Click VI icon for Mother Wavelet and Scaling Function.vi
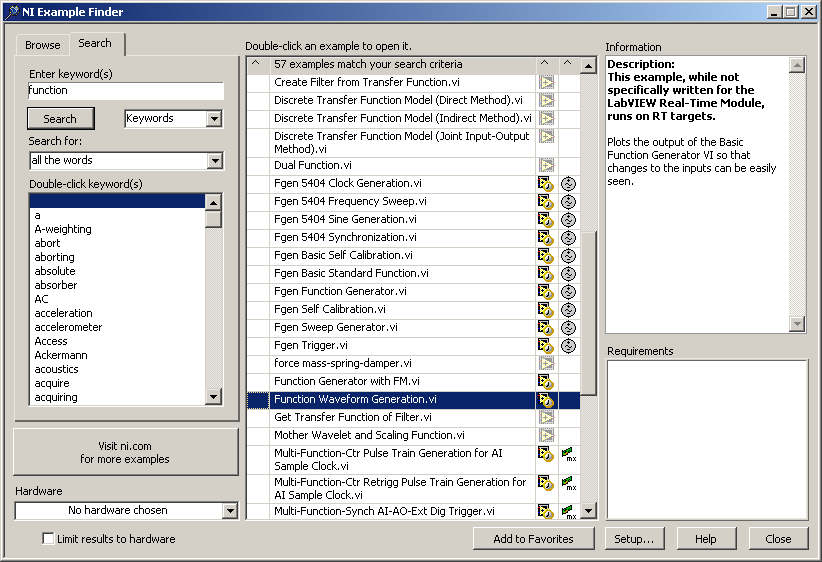Image resolution: width=822 pixels, height=562 pixels. (x=546, y=435)
